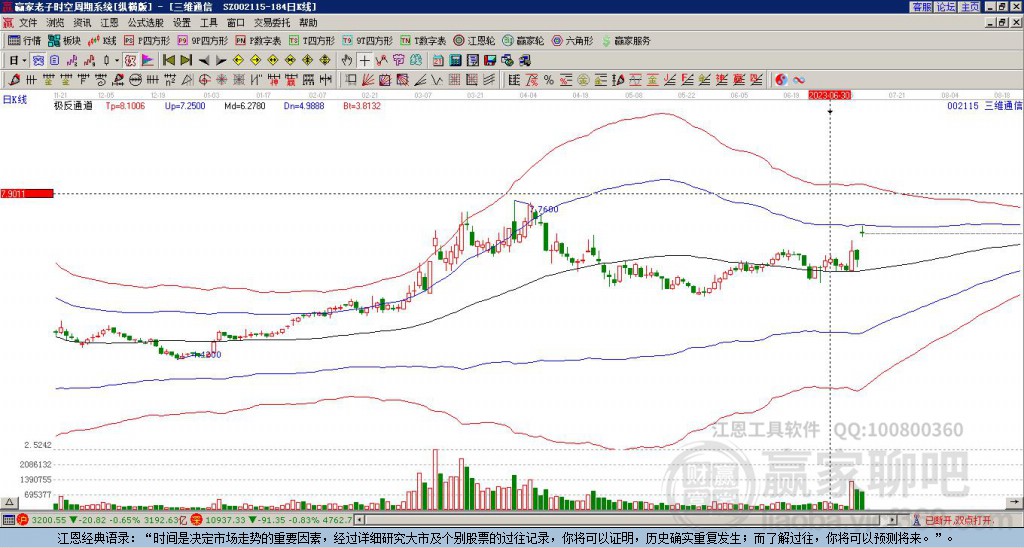Click the colored flag icon
The image size is (1024, 548).
tap(148, 60)
